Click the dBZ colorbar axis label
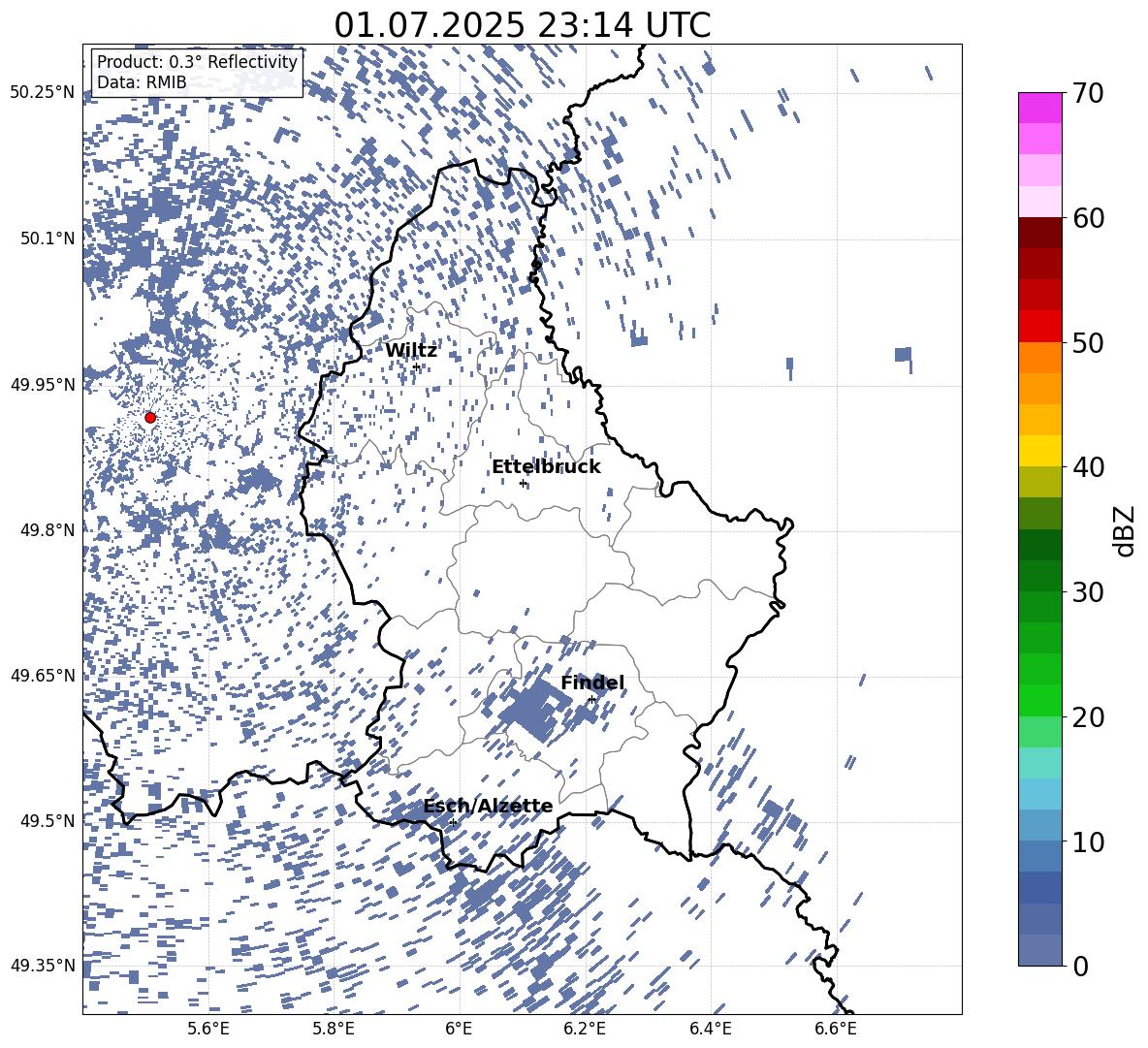 1124,530
